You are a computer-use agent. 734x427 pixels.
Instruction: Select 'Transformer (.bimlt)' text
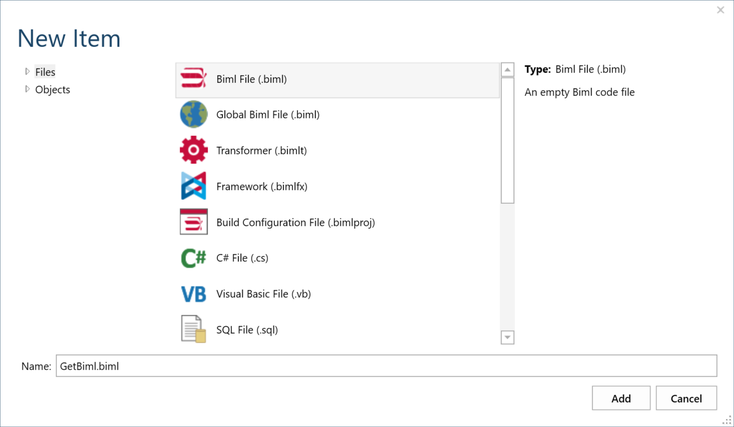(261, 151)
